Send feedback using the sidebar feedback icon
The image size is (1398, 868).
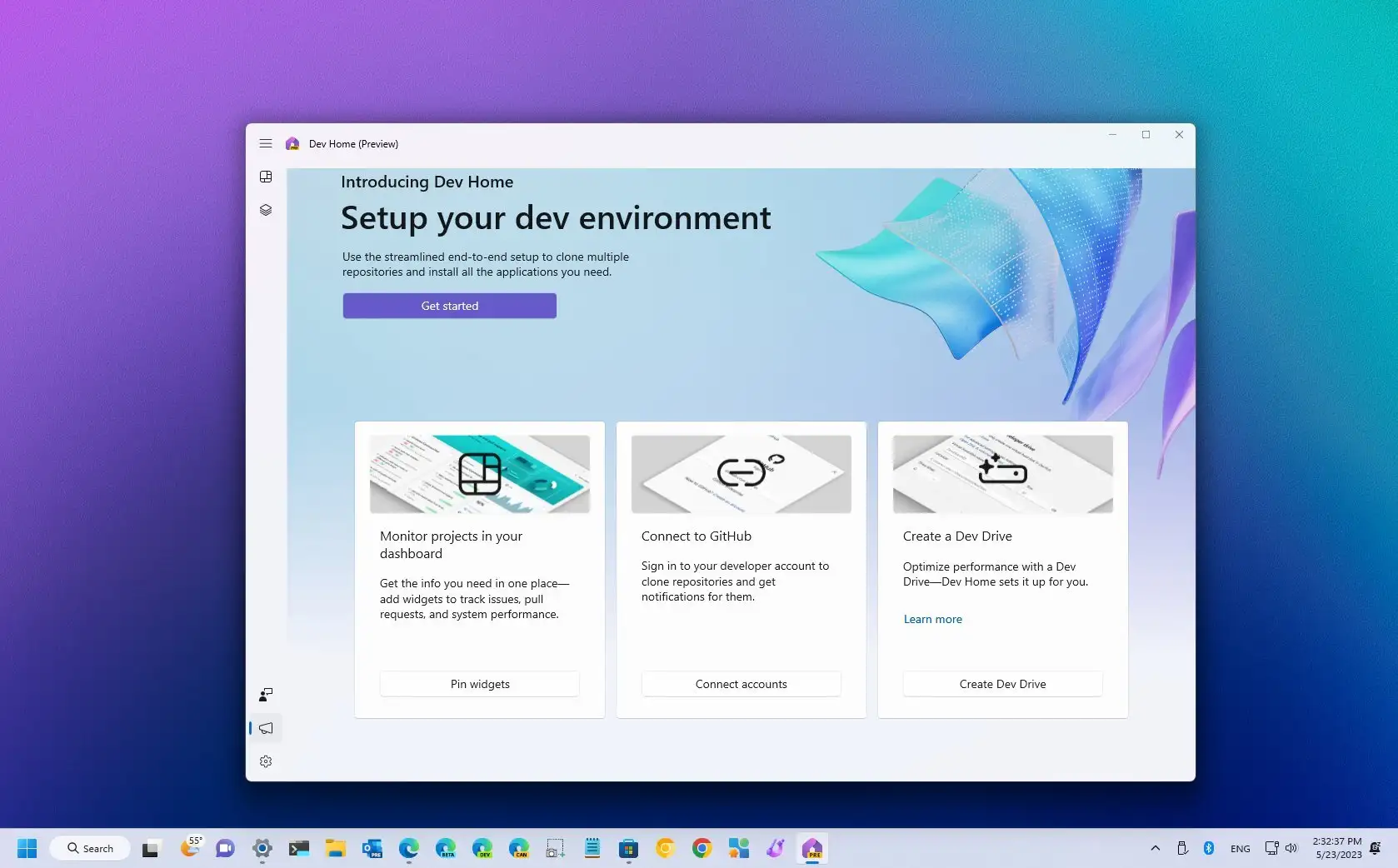pos(266,694)
